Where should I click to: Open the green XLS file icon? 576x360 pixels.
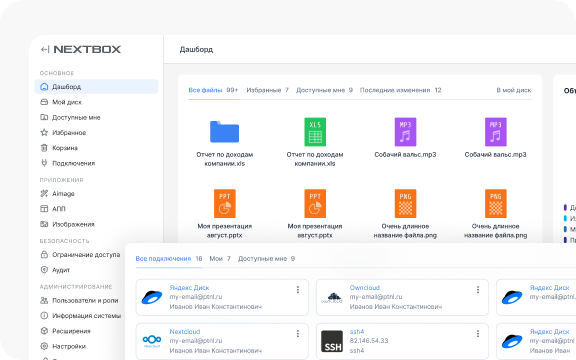click(x=315, y=132)
